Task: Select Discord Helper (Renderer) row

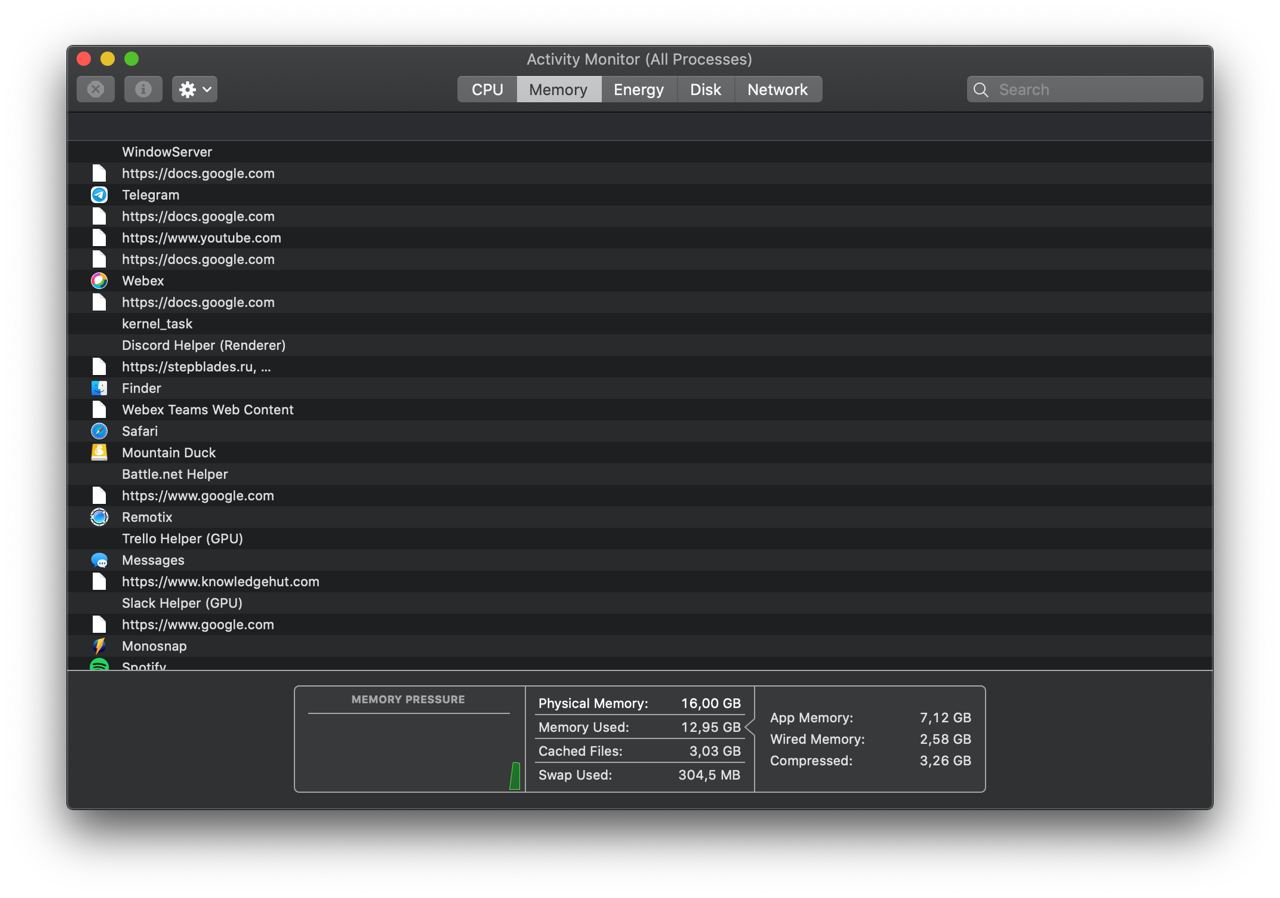Action: (640, 345)
